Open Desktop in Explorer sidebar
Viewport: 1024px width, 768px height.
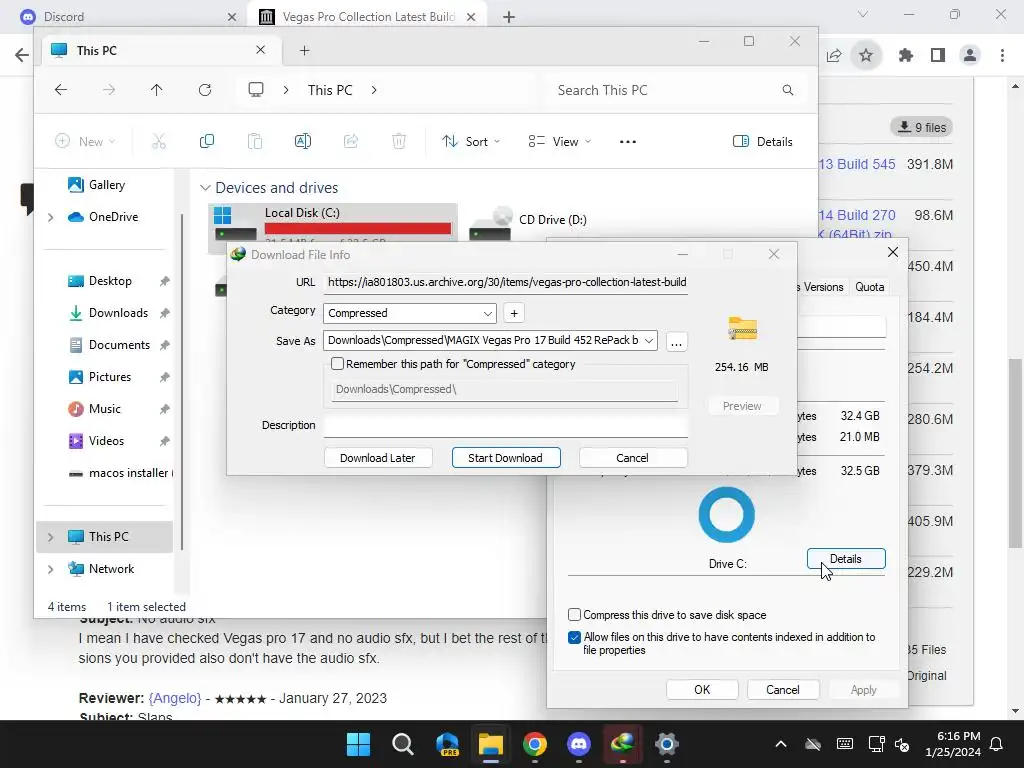point(110,281)
